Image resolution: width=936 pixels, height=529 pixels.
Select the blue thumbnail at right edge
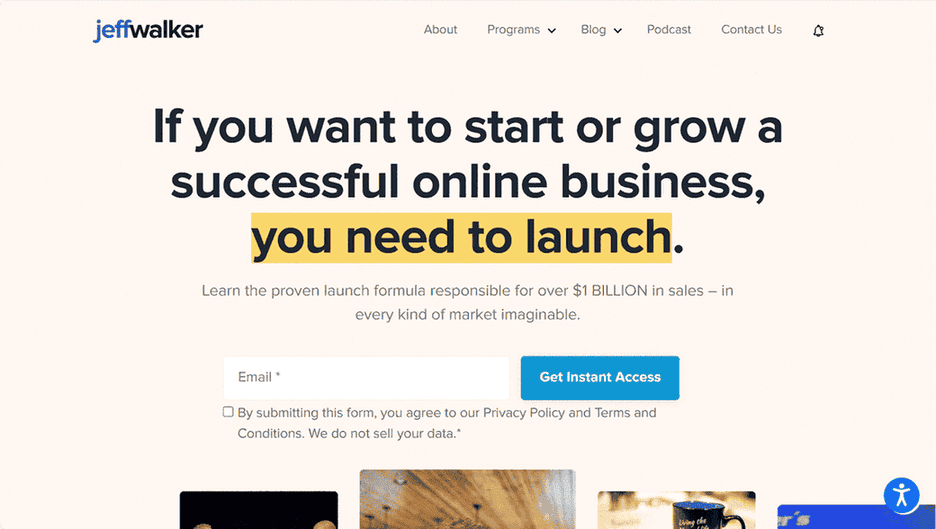pyautogui.click(x=856, y=517)
